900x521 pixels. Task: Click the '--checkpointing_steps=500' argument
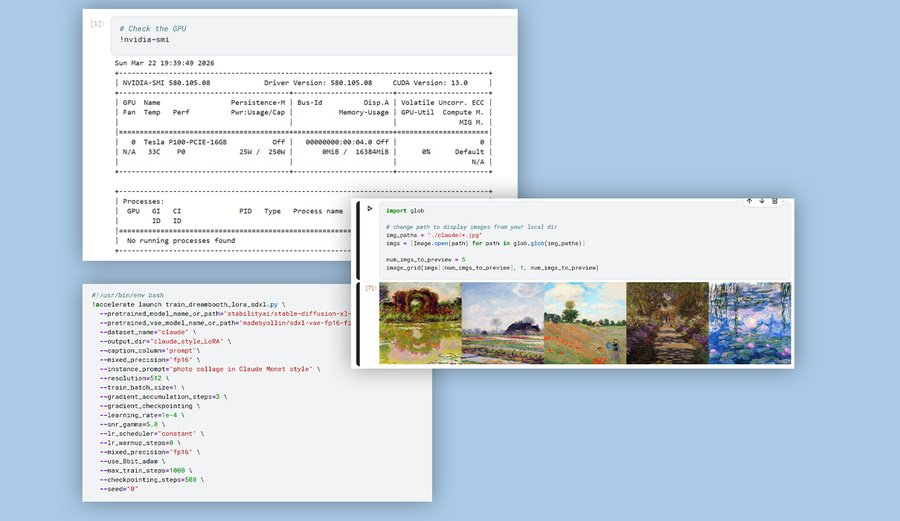(152, 480)
